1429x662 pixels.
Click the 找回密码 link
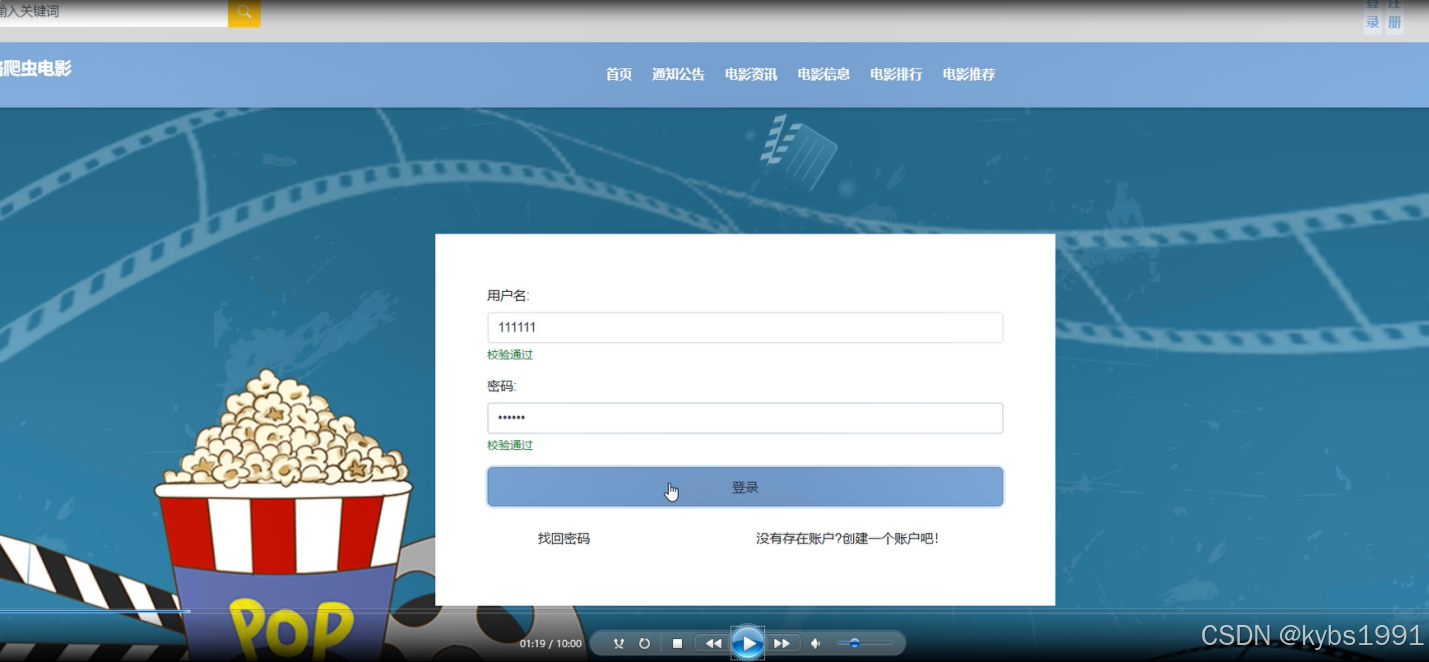(x=564, y=538)
